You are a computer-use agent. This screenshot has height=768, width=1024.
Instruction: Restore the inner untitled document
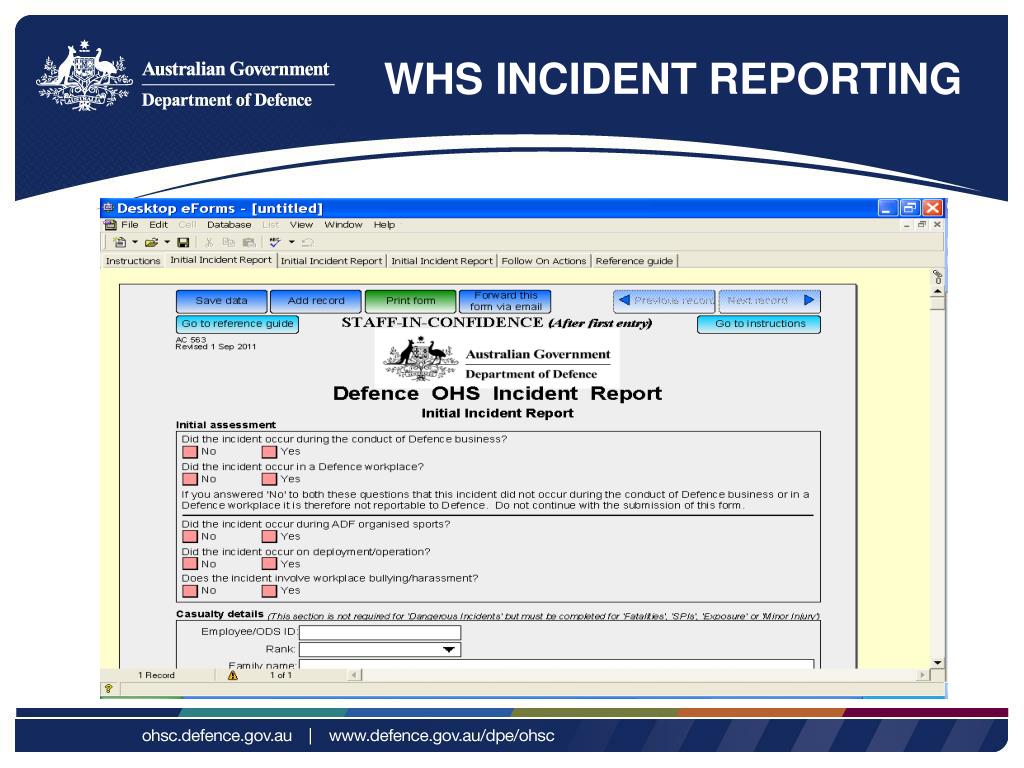[922, 225]
